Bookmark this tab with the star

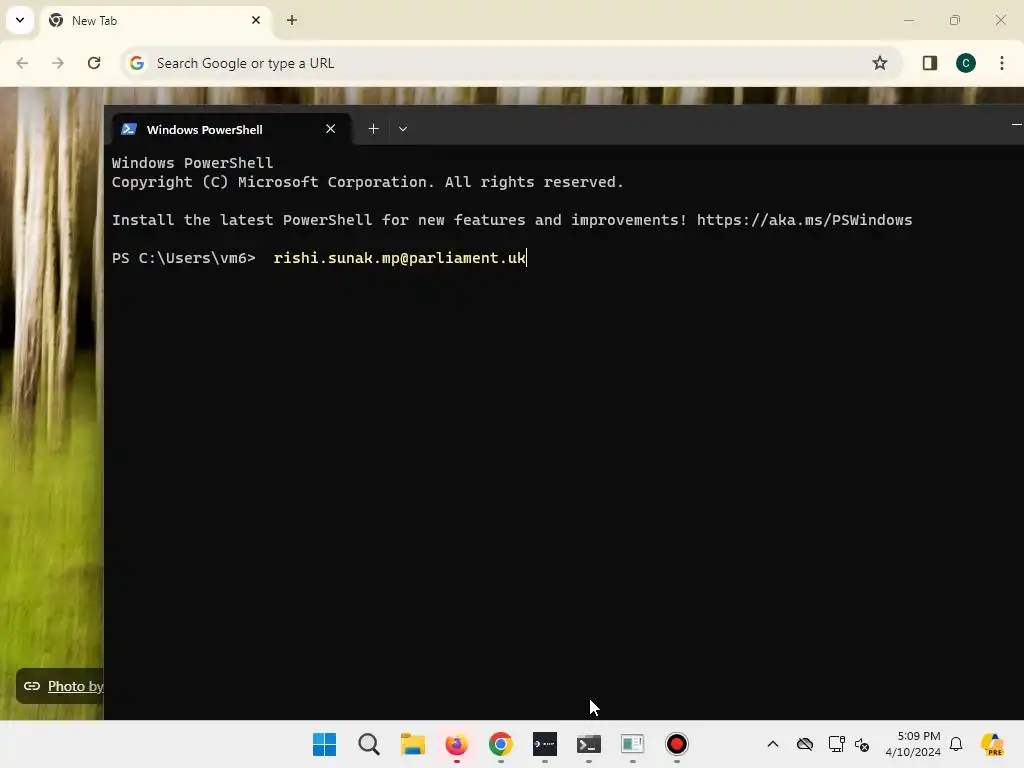(x=880, y=63)
